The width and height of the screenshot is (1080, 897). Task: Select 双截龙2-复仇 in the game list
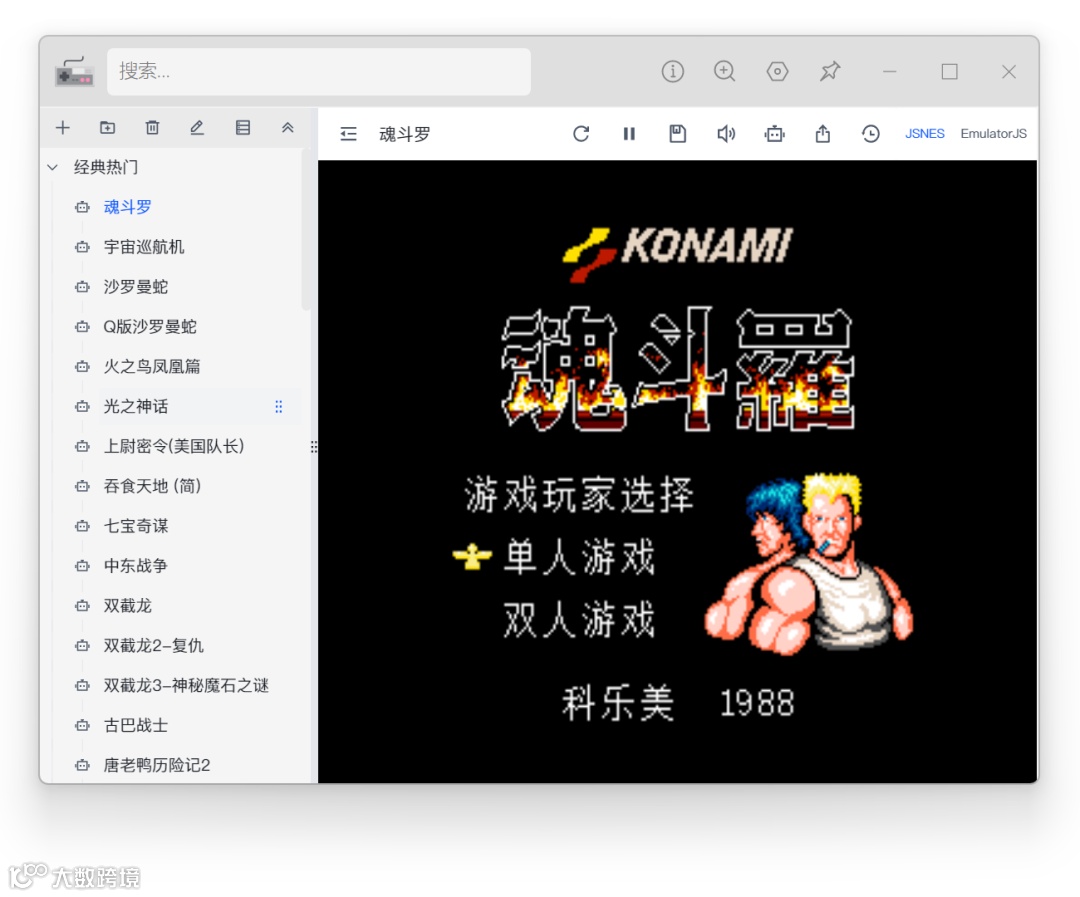154,646
